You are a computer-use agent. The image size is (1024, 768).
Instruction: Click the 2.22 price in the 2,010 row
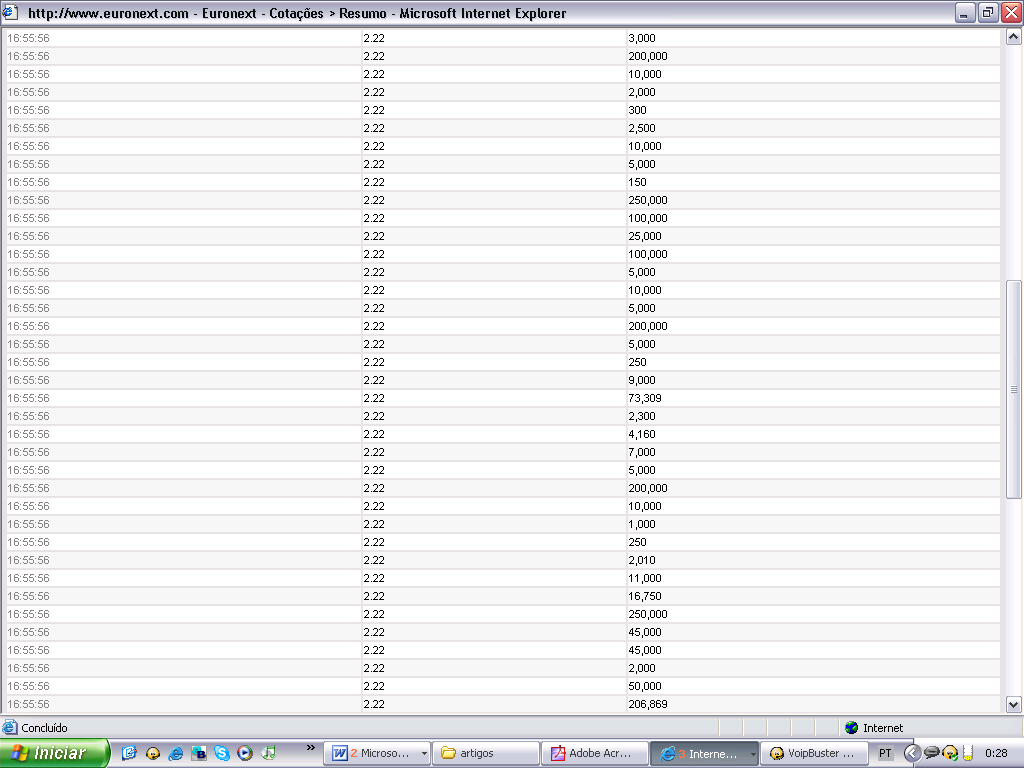click(374, 560)
